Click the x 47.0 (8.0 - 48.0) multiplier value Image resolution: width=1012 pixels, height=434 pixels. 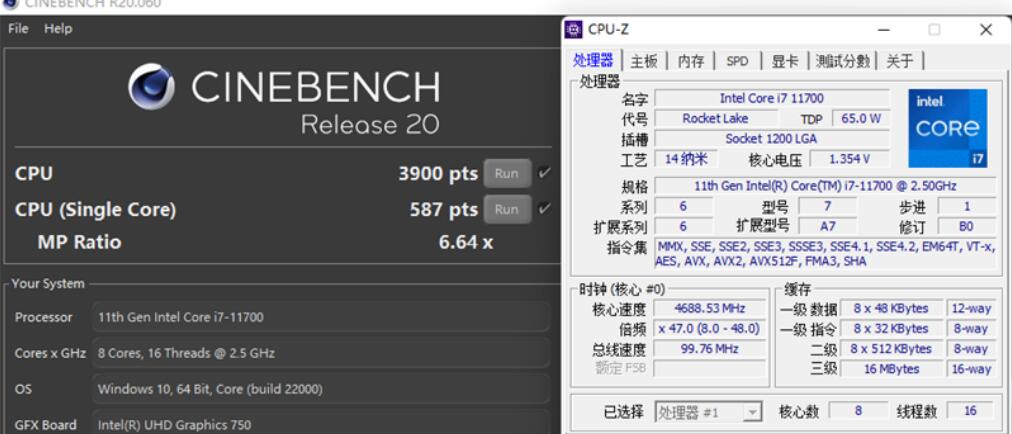coord(710,329)
